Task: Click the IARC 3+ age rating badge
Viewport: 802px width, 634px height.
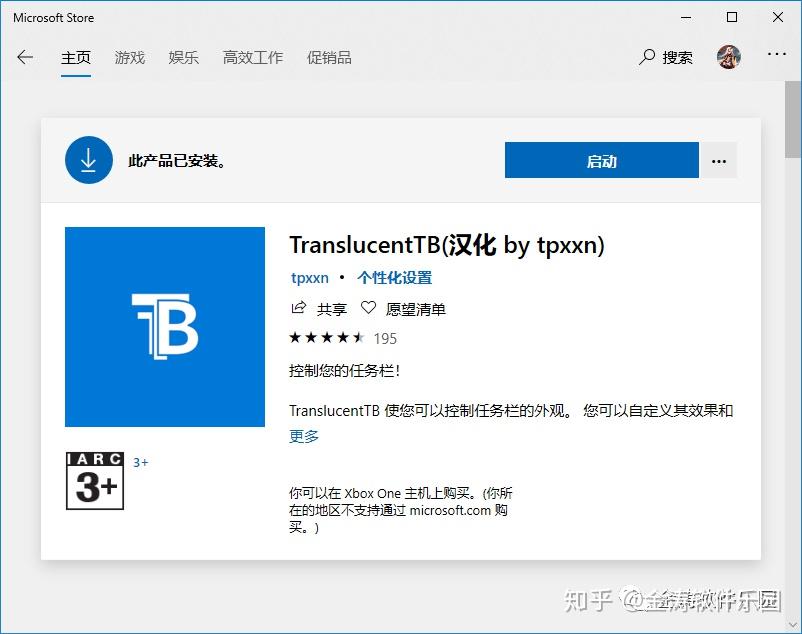Action: pyautogui.click(x=94, y=481)
